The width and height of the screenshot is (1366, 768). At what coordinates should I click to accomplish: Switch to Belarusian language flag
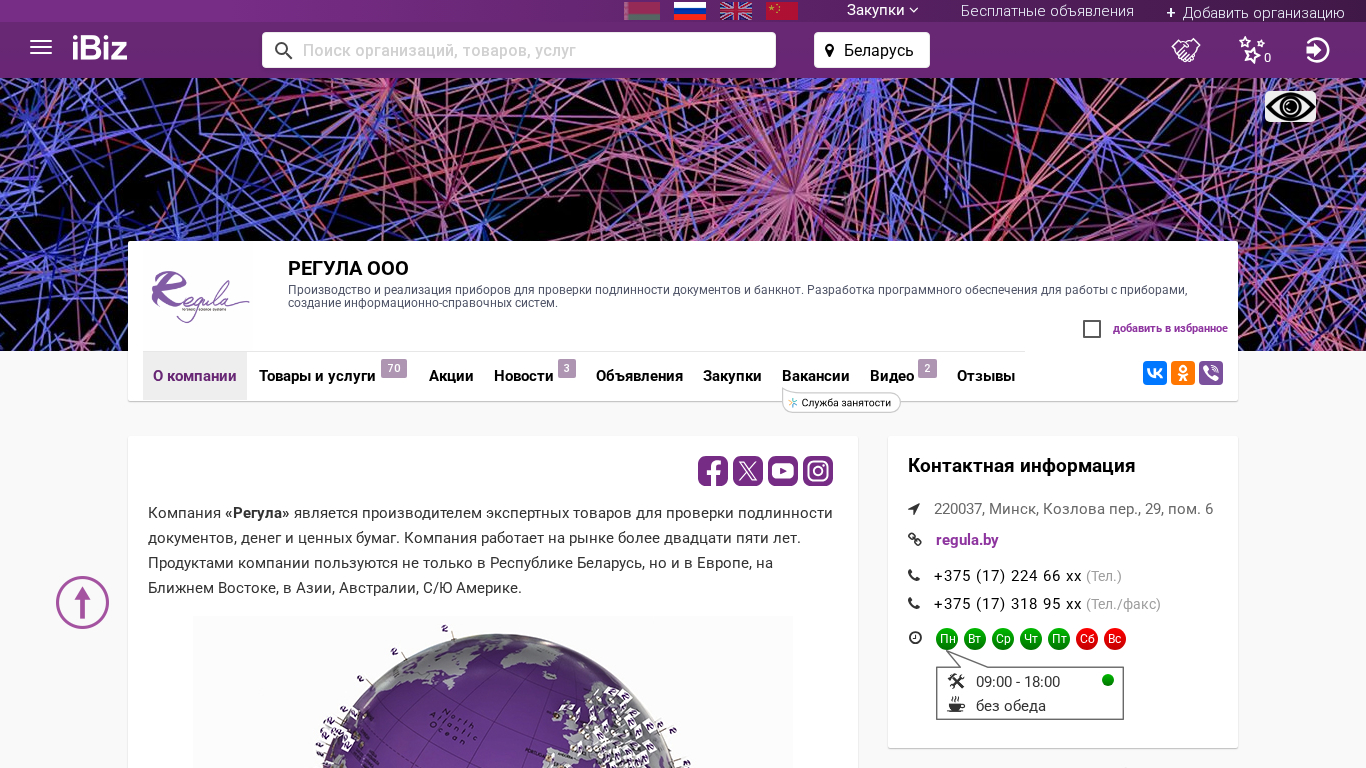(642, 11)
